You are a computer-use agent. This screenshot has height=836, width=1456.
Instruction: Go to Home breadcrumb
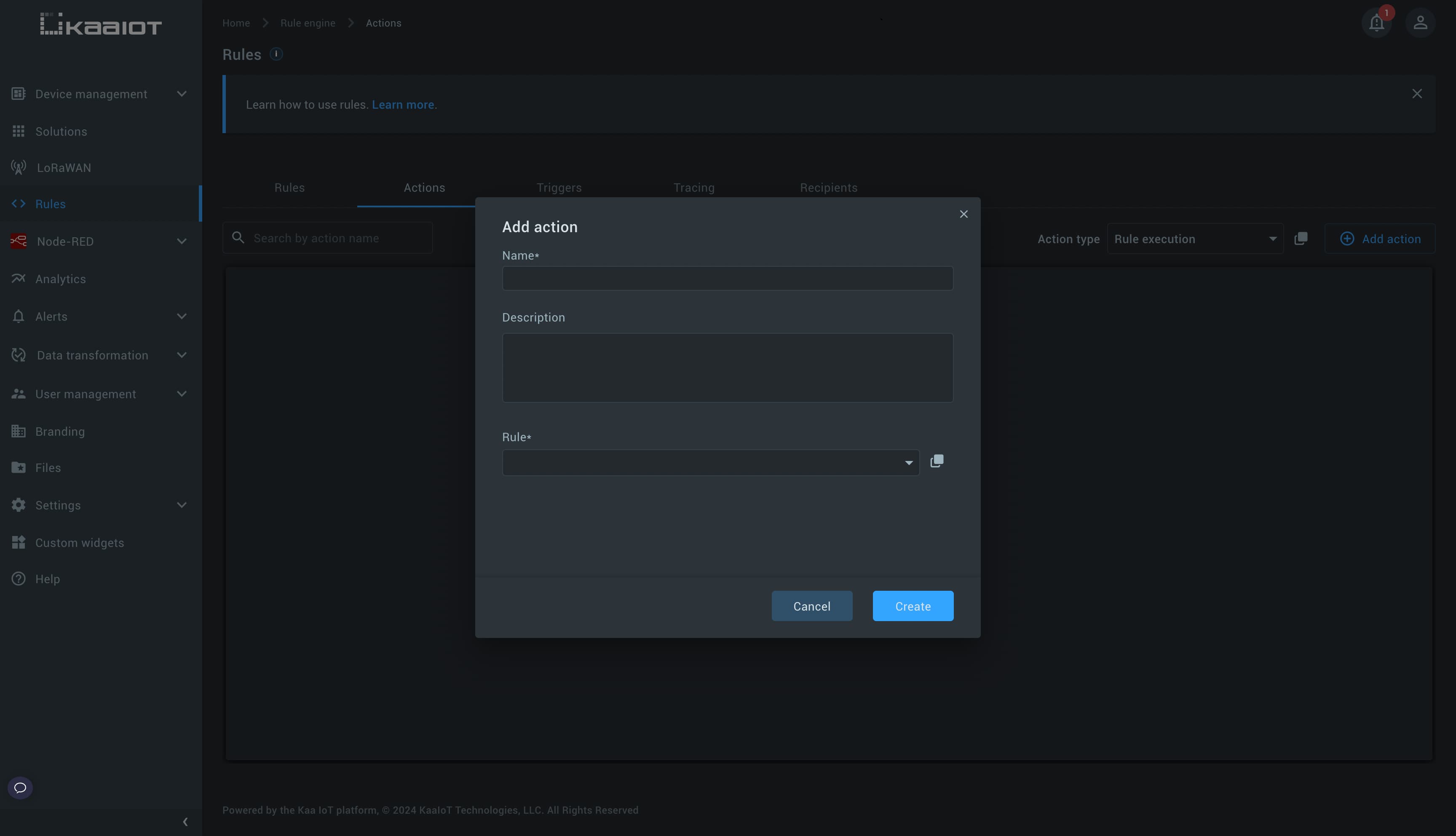(236, 23)
